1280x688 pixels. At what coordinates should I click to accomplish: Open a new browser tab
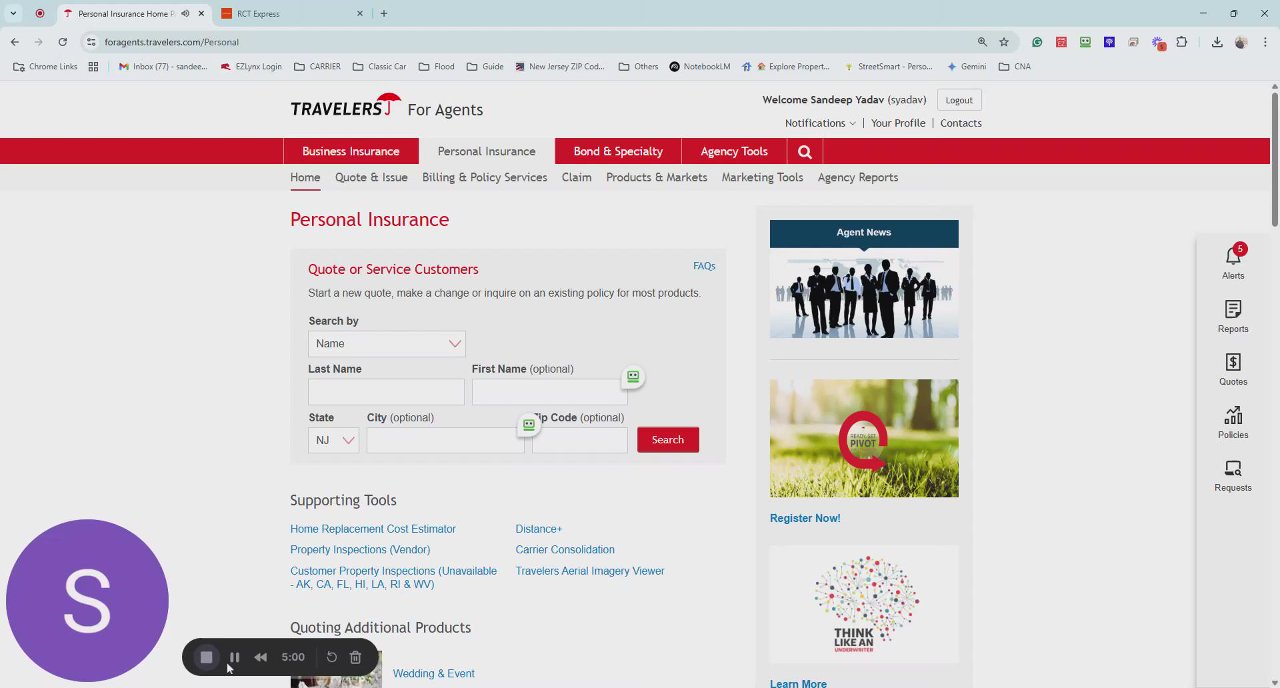(384, 14)
